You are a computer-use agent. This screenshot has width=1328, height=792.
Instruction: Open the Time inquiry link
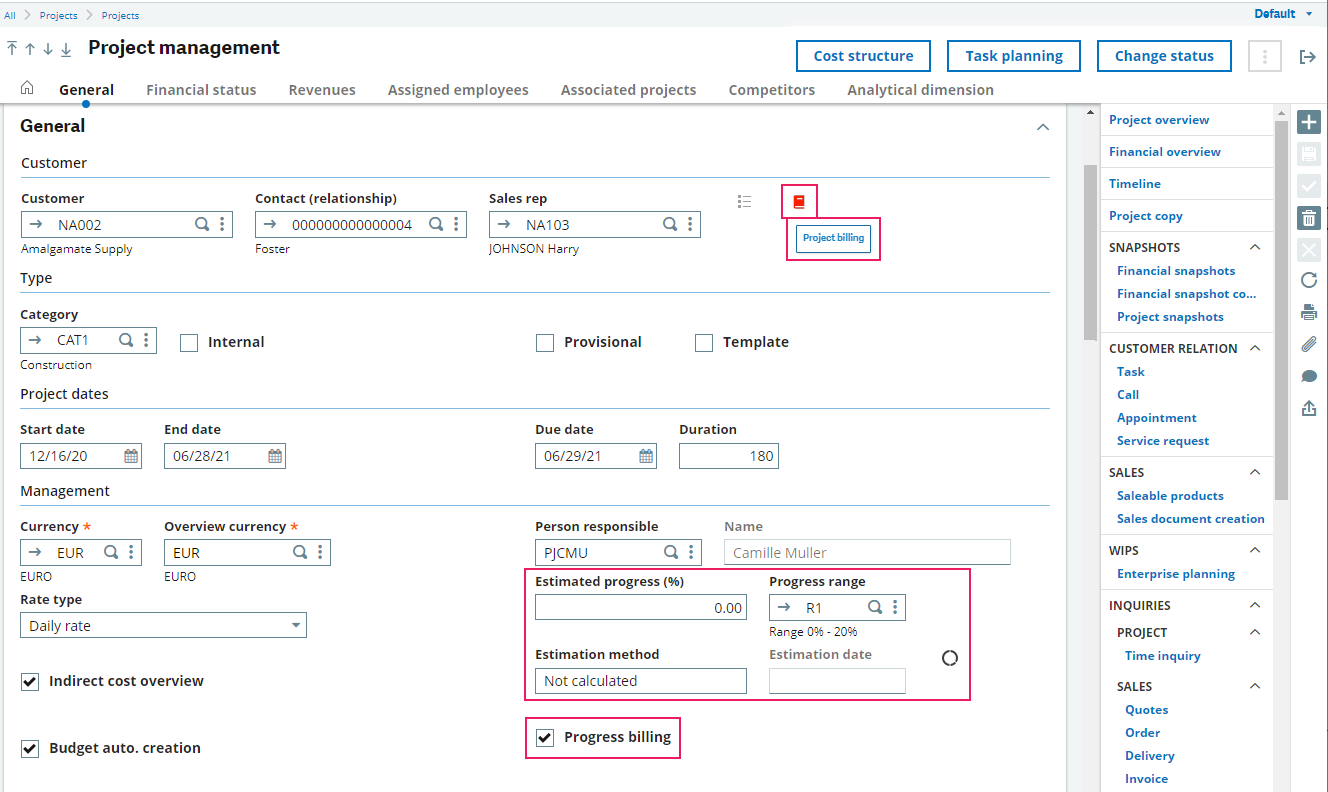tap(1162, 655)
